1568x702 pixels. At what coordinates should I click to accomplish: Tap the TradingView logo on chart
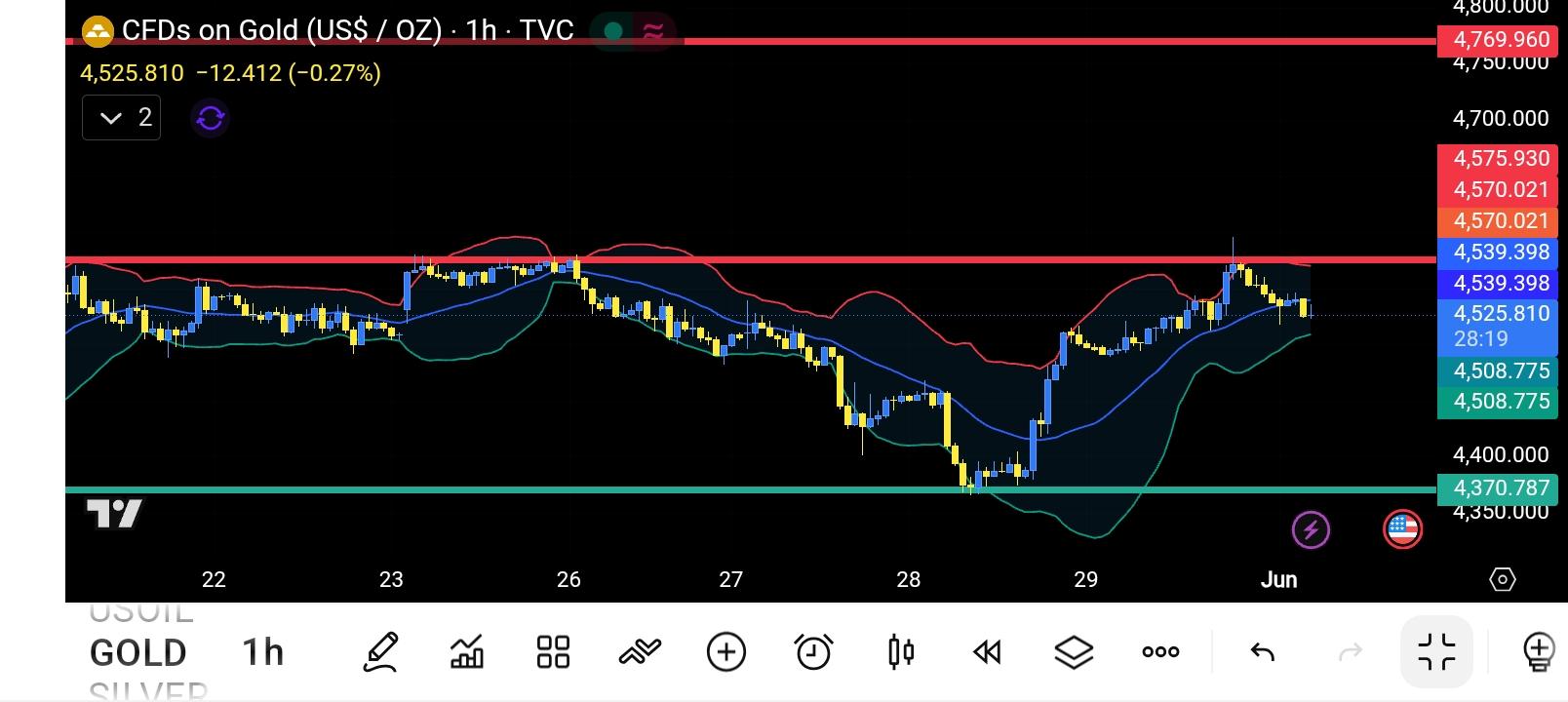[x=114, y=513]
